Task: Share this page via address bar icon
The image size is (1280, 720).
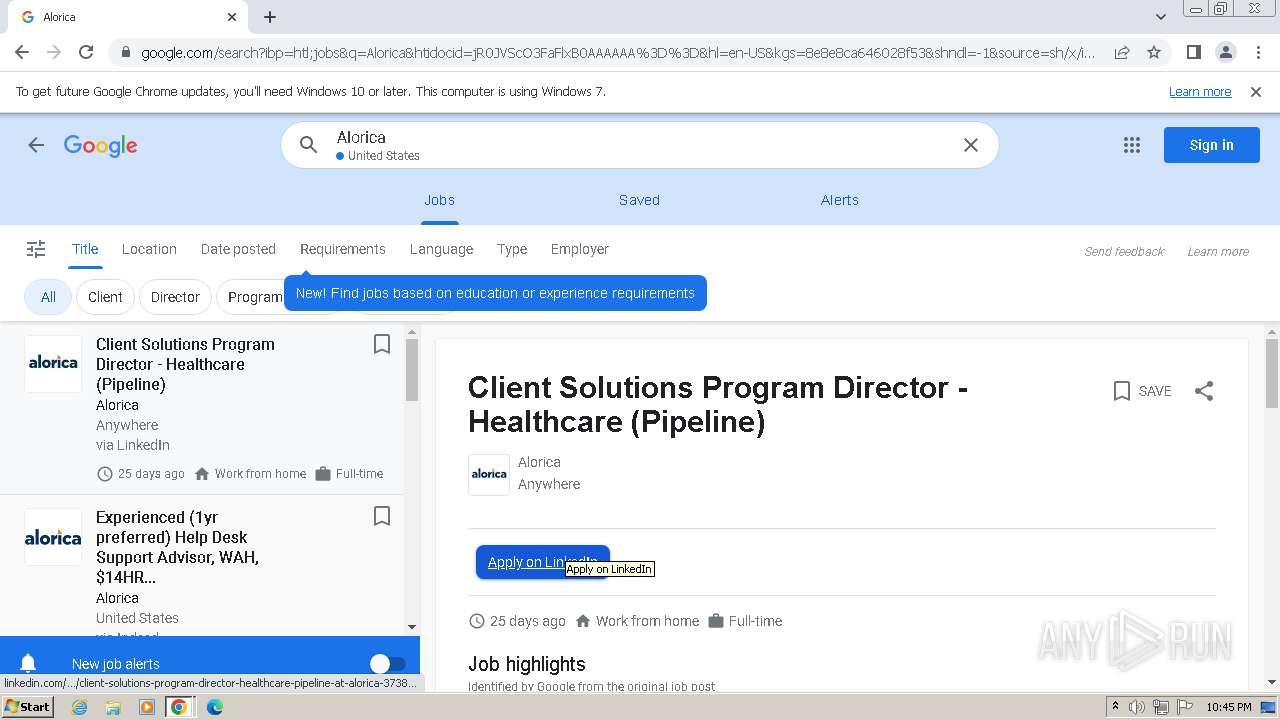Action: 1122,52
